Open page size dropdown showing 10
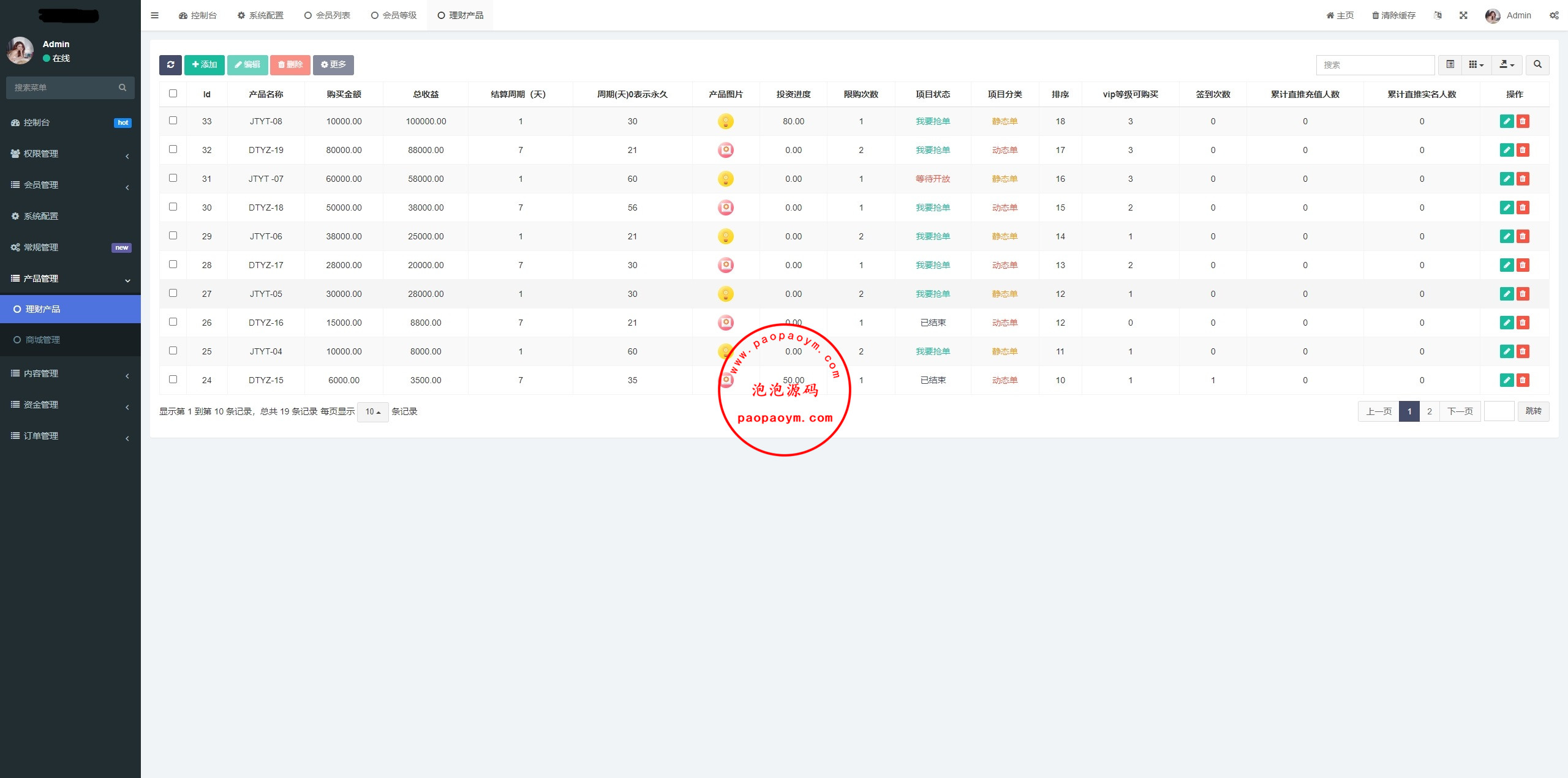Screen dimensions: 1568x778 click(373, 412)
